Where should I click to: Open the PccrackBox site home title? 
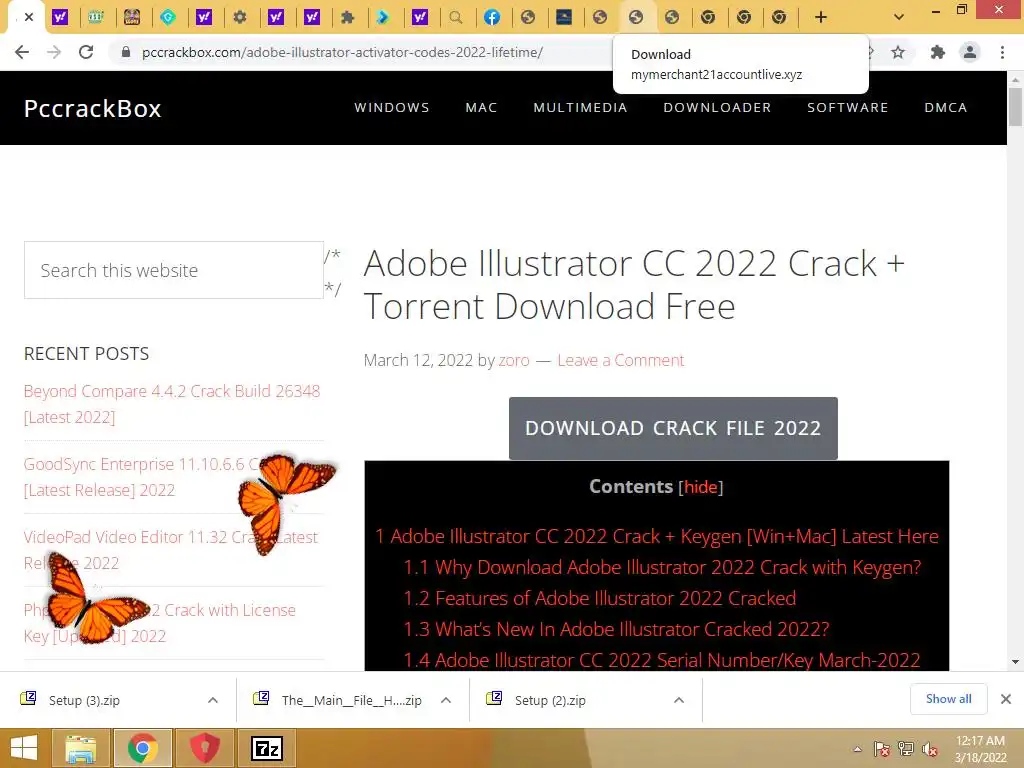(93, 108)
